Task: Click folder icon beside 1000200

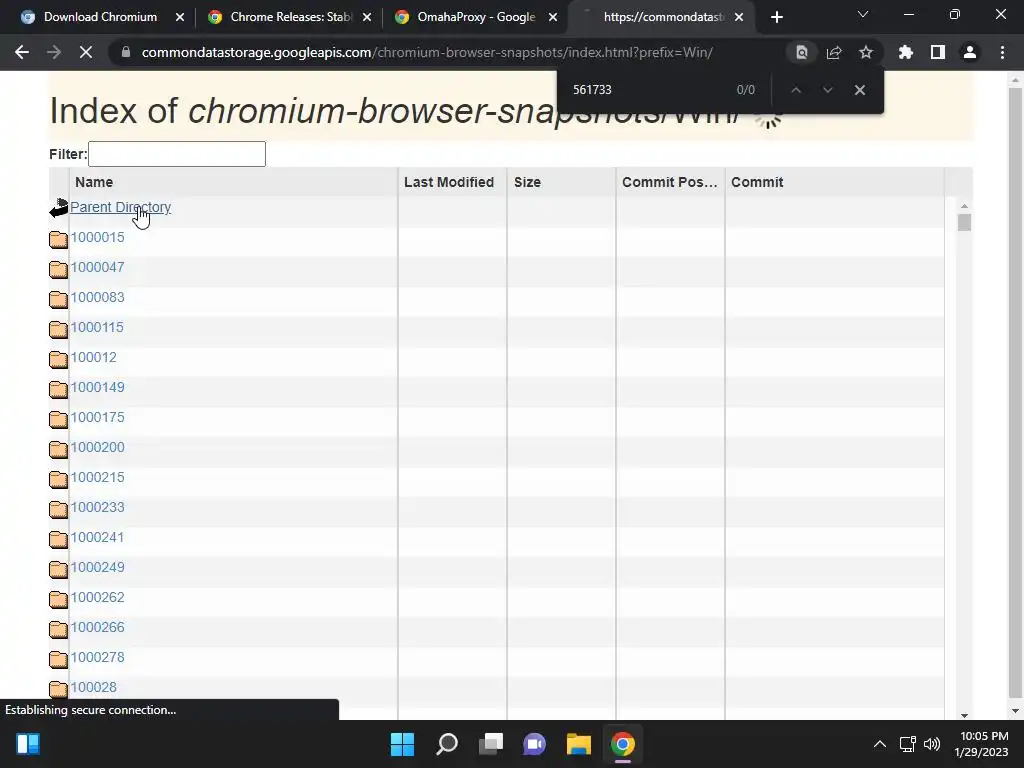Action: pyautogui.click(x=58, y=449)
